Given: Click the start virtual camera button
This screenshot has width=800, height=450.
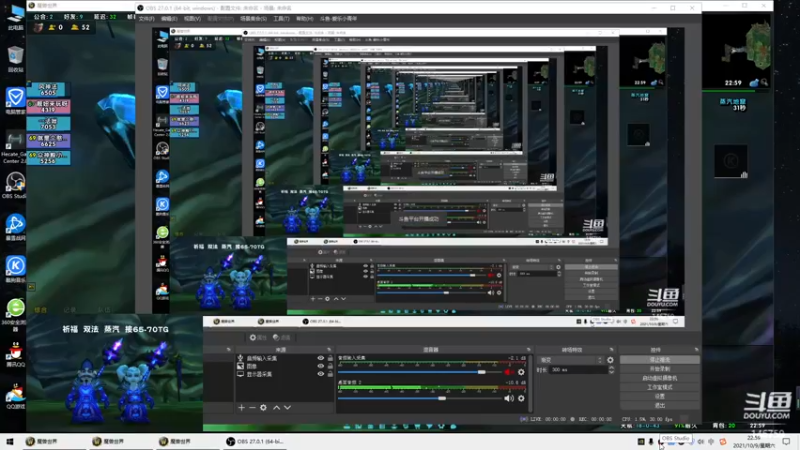Looking at the screenshot, I should tap(660, 378).
